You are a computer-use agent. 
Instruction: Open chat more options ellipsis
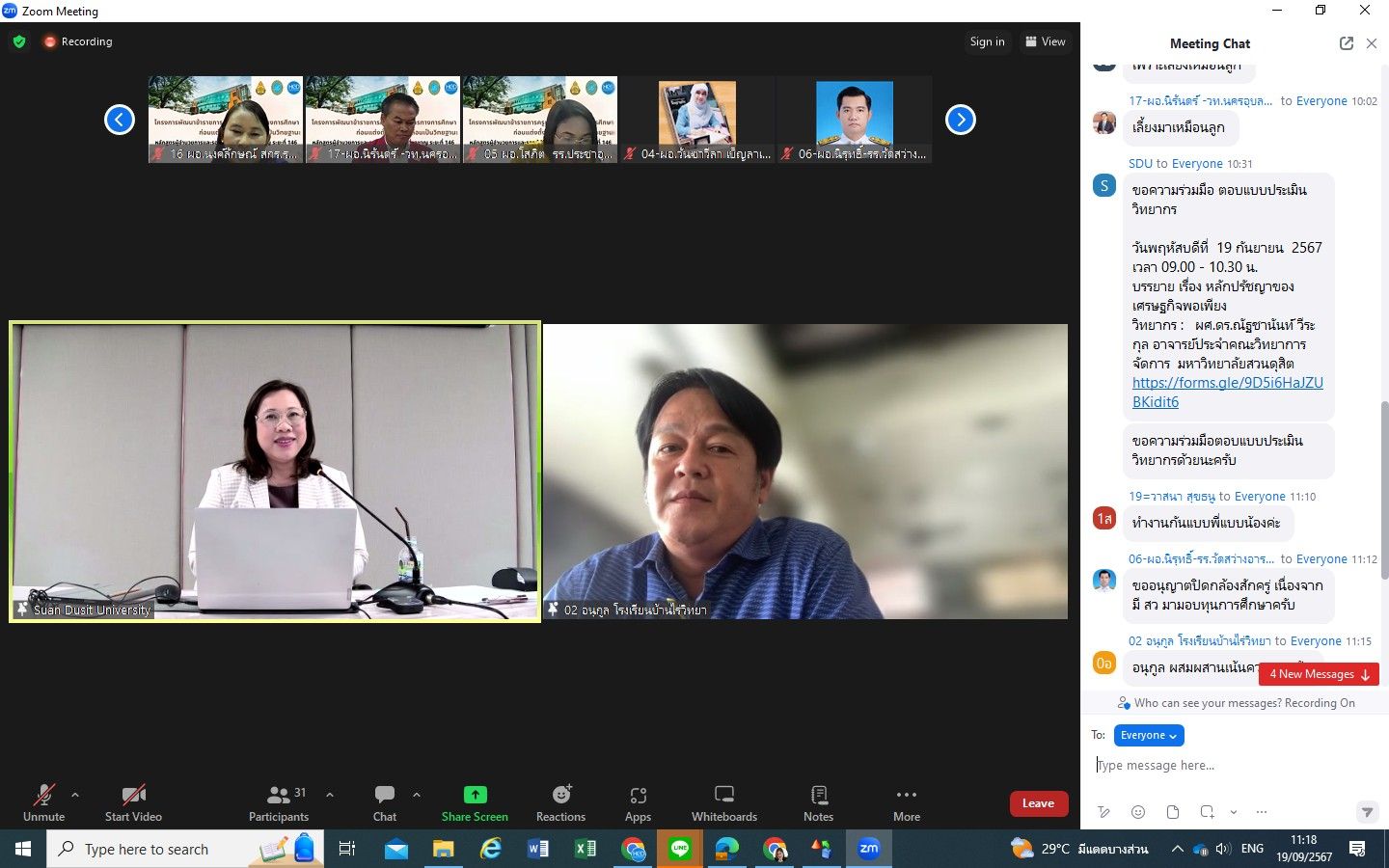(x=1262, y=812)
